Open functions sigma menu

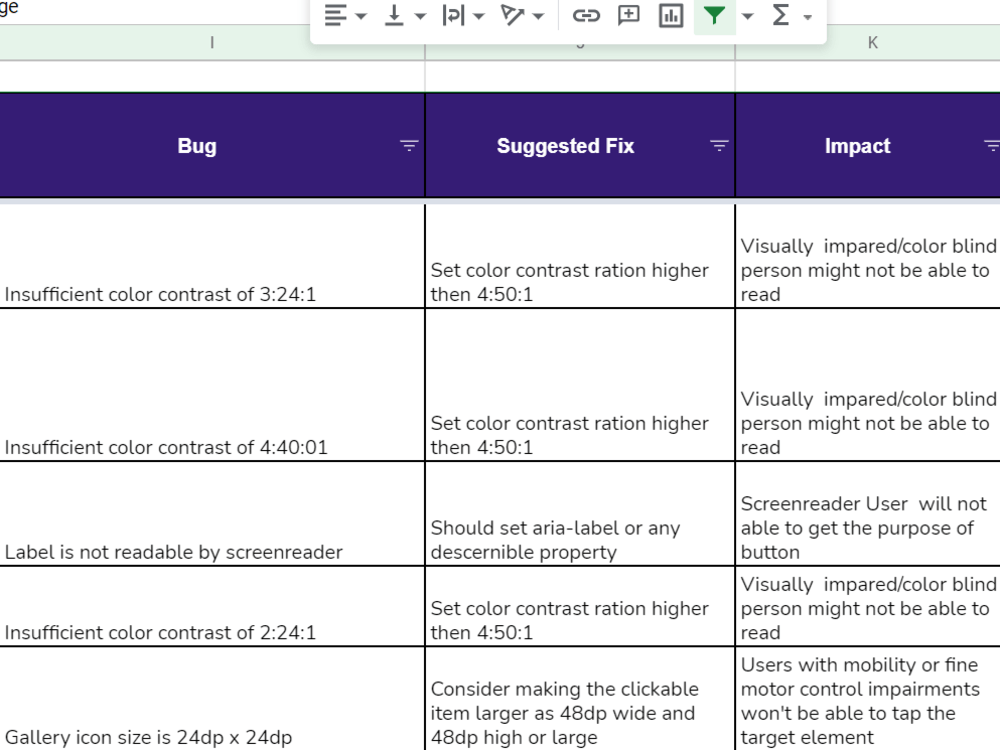coord(781,15)
